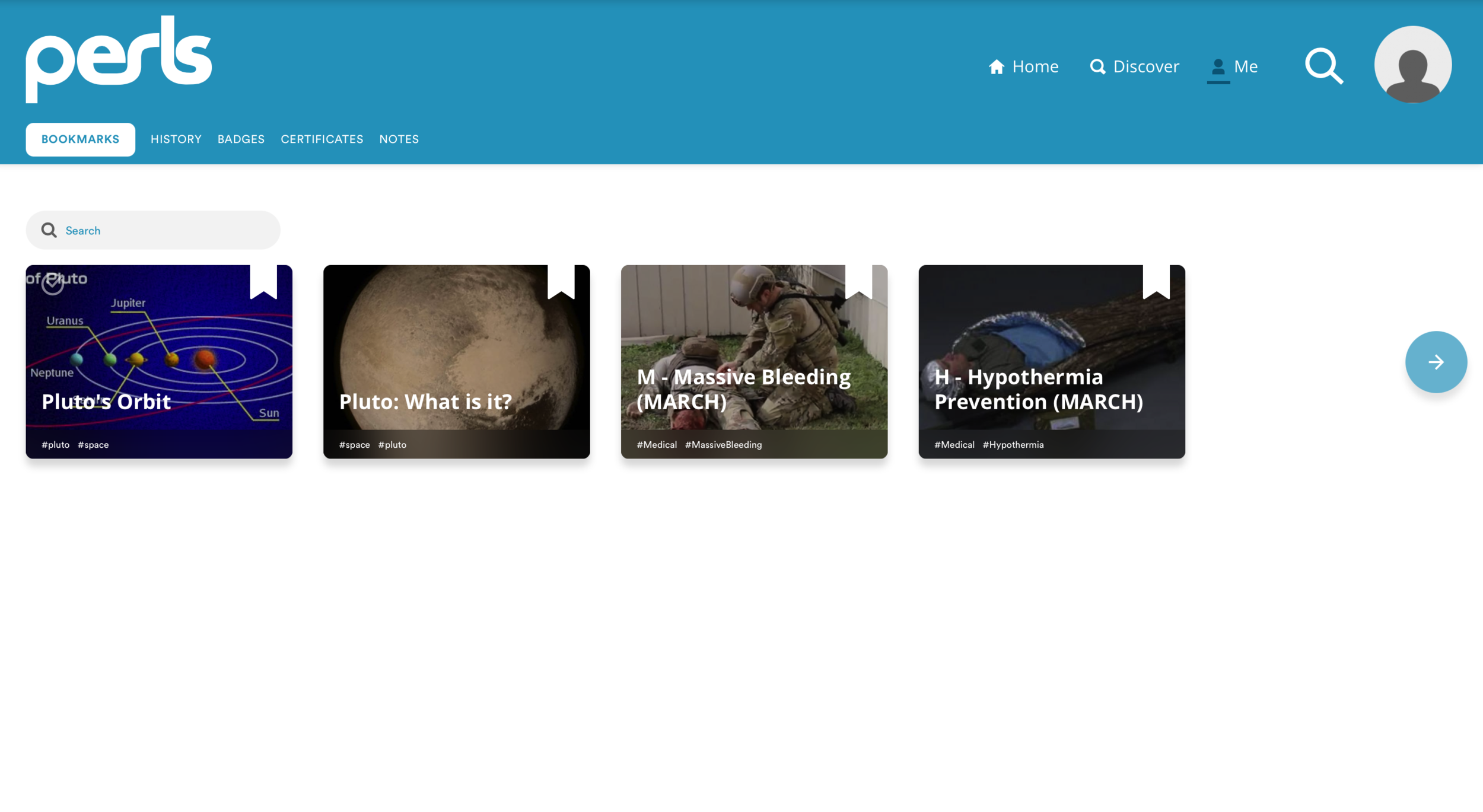Open the Discover navigation link
Screen dimensions: 1483x812
click(x=1134, y=66)
